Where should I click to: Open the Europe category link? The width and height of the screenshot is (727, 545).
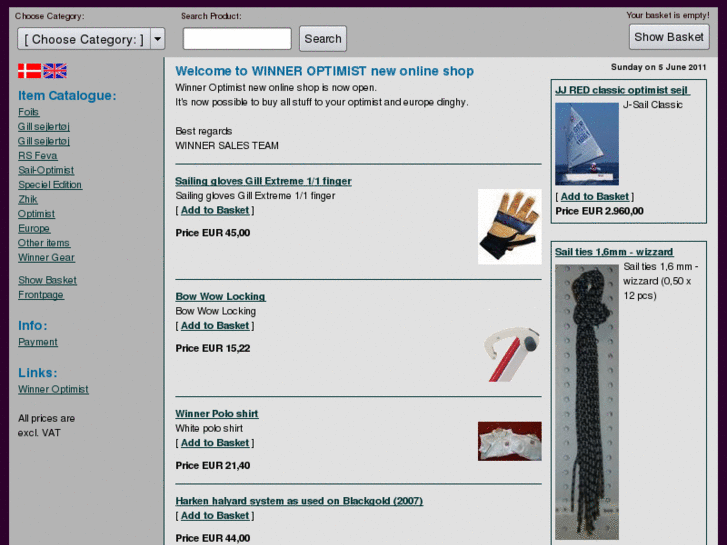coord(34,229)
